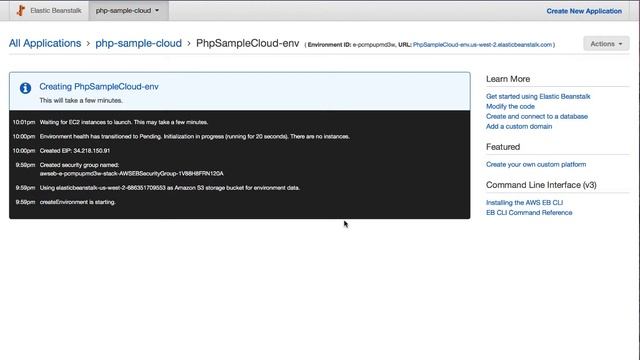Viewport: 640px width, 360px height.
Task: Open EB CLI Command Reference link
Action: pos(529,213)
